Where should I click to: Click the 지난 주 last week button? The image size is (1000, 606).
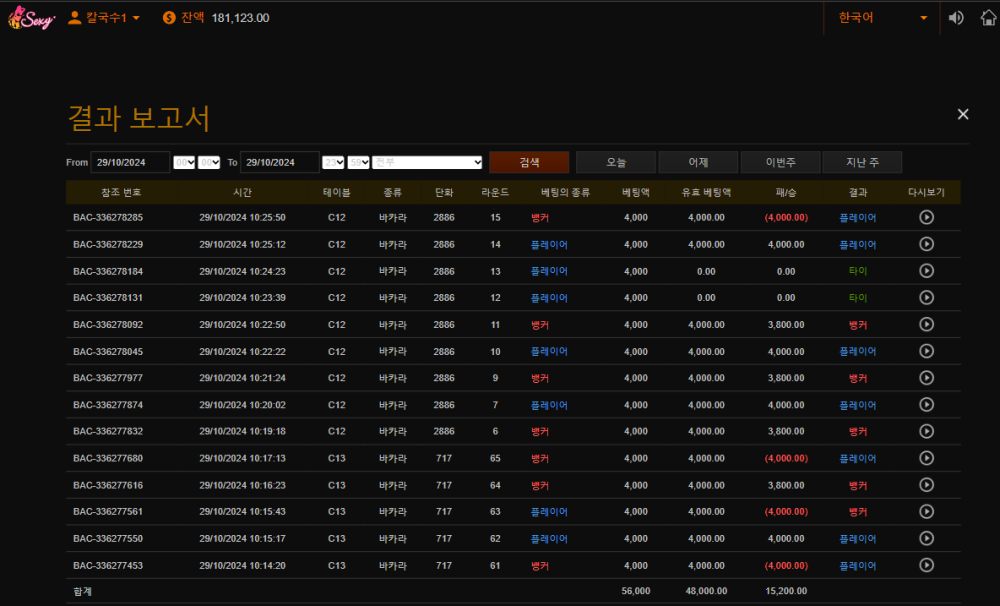[862, 162]
